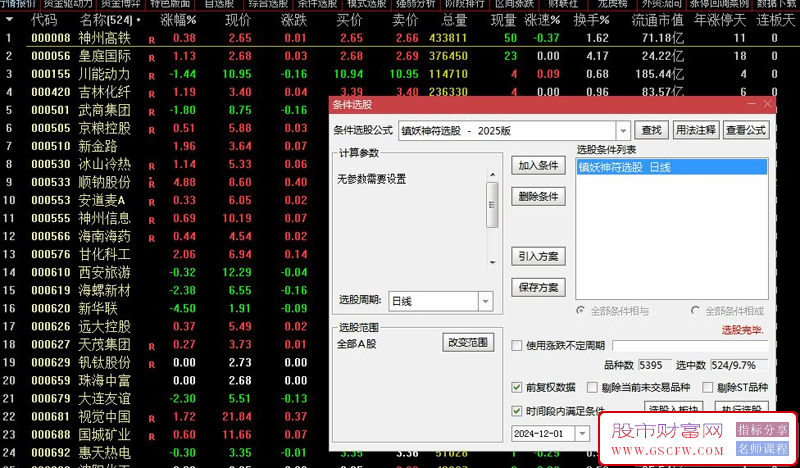
Task: Click 引入方案 button
Action: (538, 256)
